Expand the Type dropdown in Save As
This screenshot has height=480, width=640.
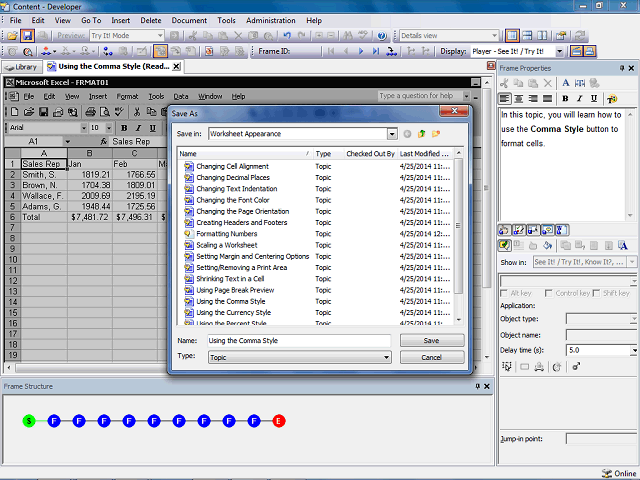click(386, 357)
